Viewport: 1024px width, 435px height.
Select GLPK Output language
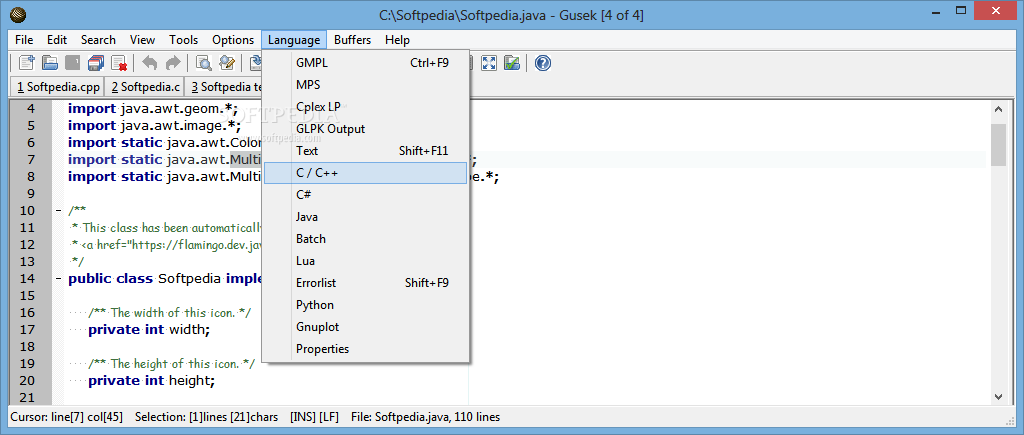coord(365,129)
